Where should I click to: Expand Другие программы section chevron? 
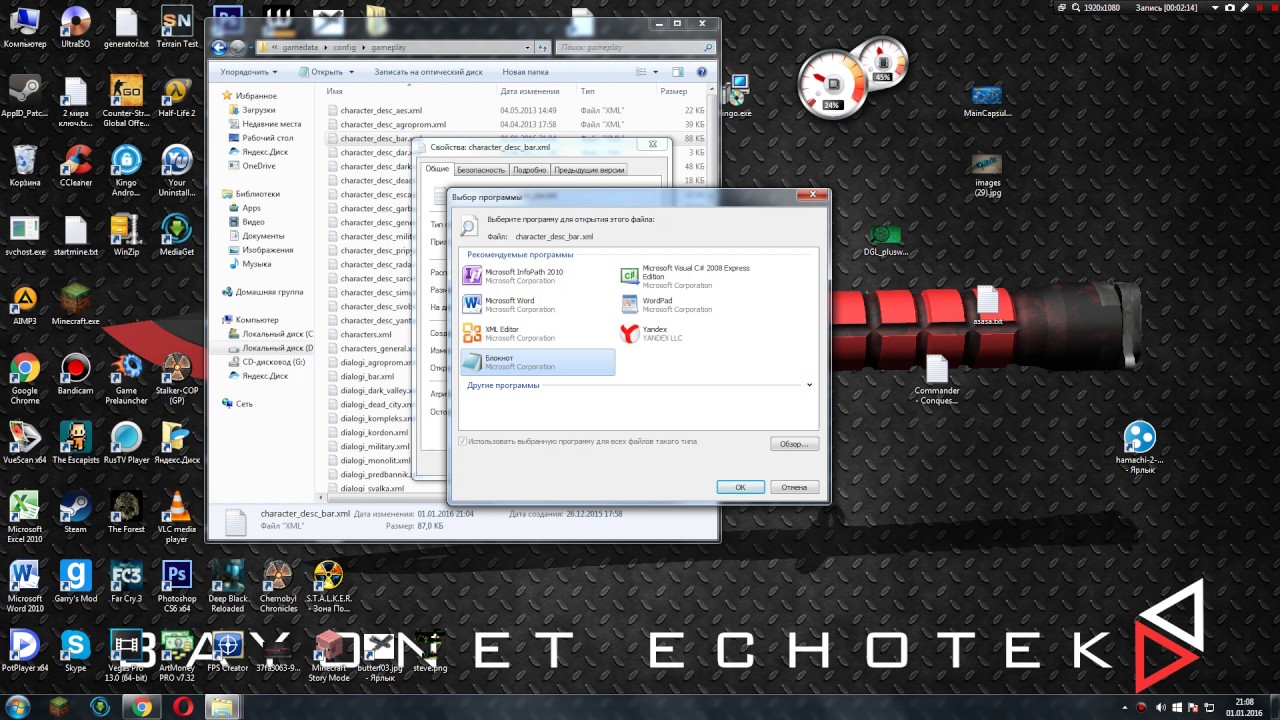pos(809,385)
